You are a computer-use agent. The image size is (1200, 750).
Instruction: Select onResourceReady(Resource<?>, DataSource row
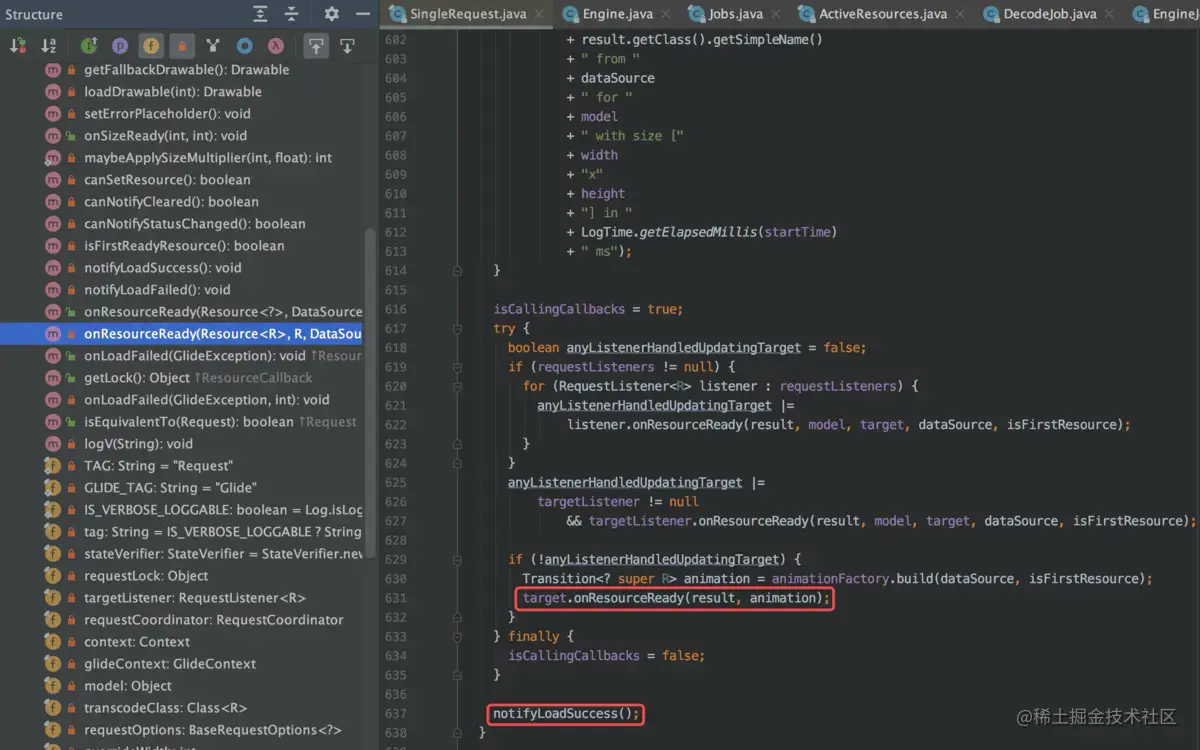click(223, 312)
